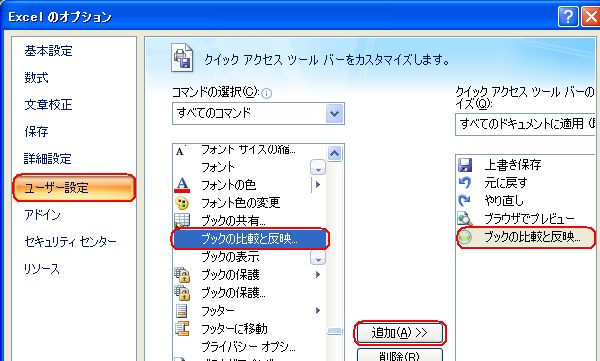Open the すべてのドキュメントに適用 dropdown

click(x=525, y=124)
